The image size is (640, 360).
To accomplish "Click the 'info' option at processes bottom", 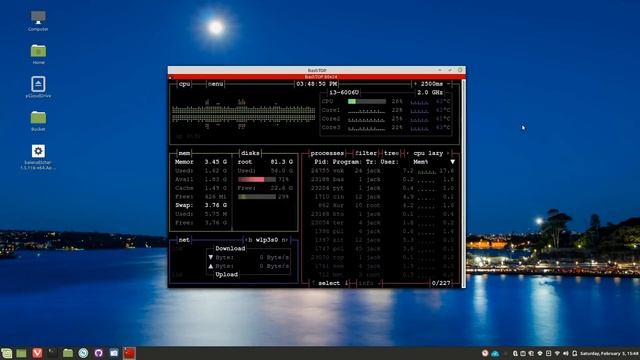I will [366, 283].
